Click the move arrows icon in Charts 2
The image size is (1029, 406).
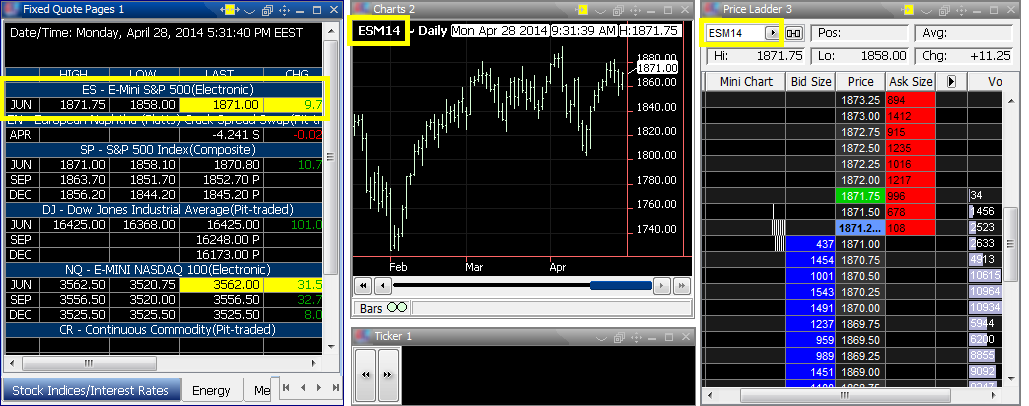[637, 10]
